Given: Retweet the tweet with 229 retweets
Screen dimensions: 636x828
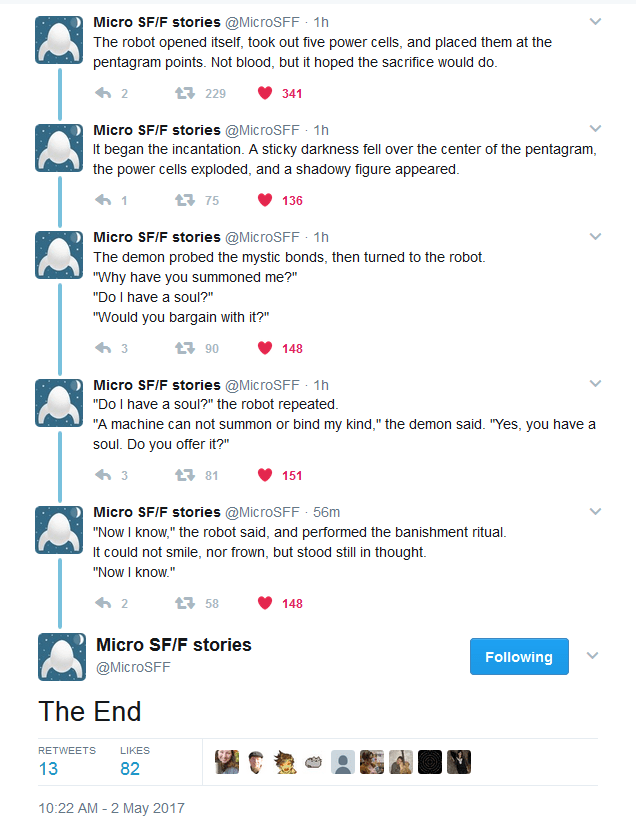Looking at the screenshot, I should tap(184, 94).
